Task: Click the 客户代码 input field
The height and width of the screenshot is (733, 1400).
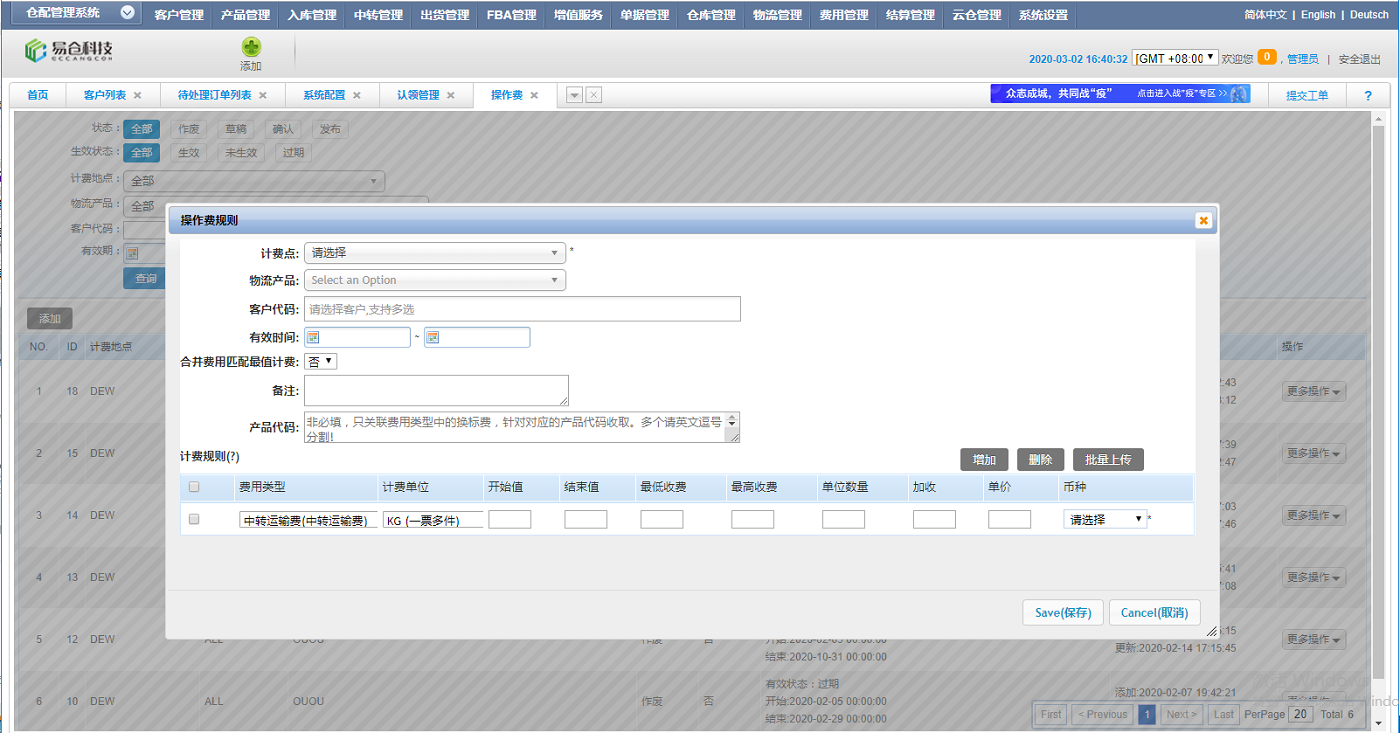Action: click(522, 309)
